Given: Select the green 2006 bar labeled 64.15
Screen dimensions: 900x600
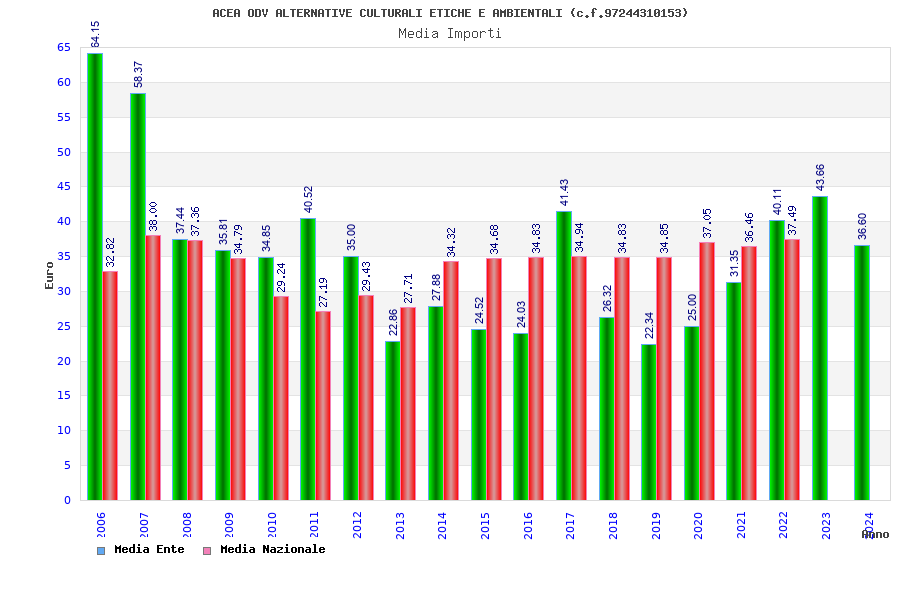Looking at the screenshot, I should [95, 277].
